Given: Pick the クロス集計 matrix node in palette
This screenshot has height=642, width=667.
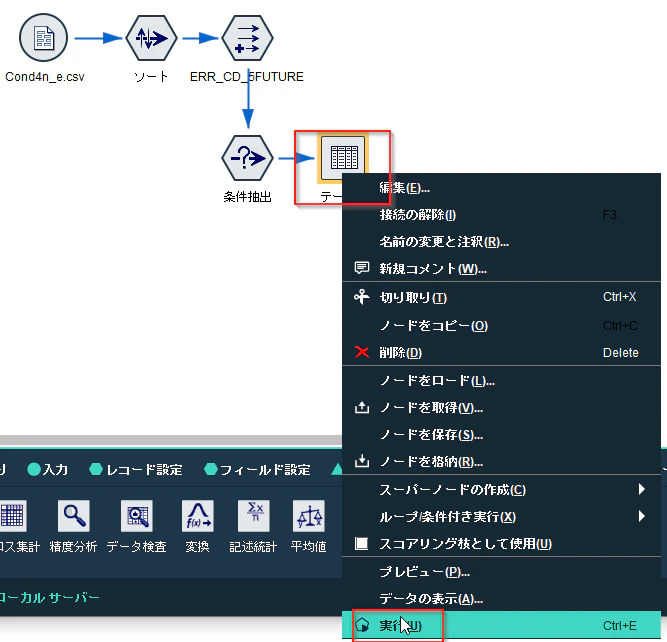Looking at the screenshot, I should [13, 516].
